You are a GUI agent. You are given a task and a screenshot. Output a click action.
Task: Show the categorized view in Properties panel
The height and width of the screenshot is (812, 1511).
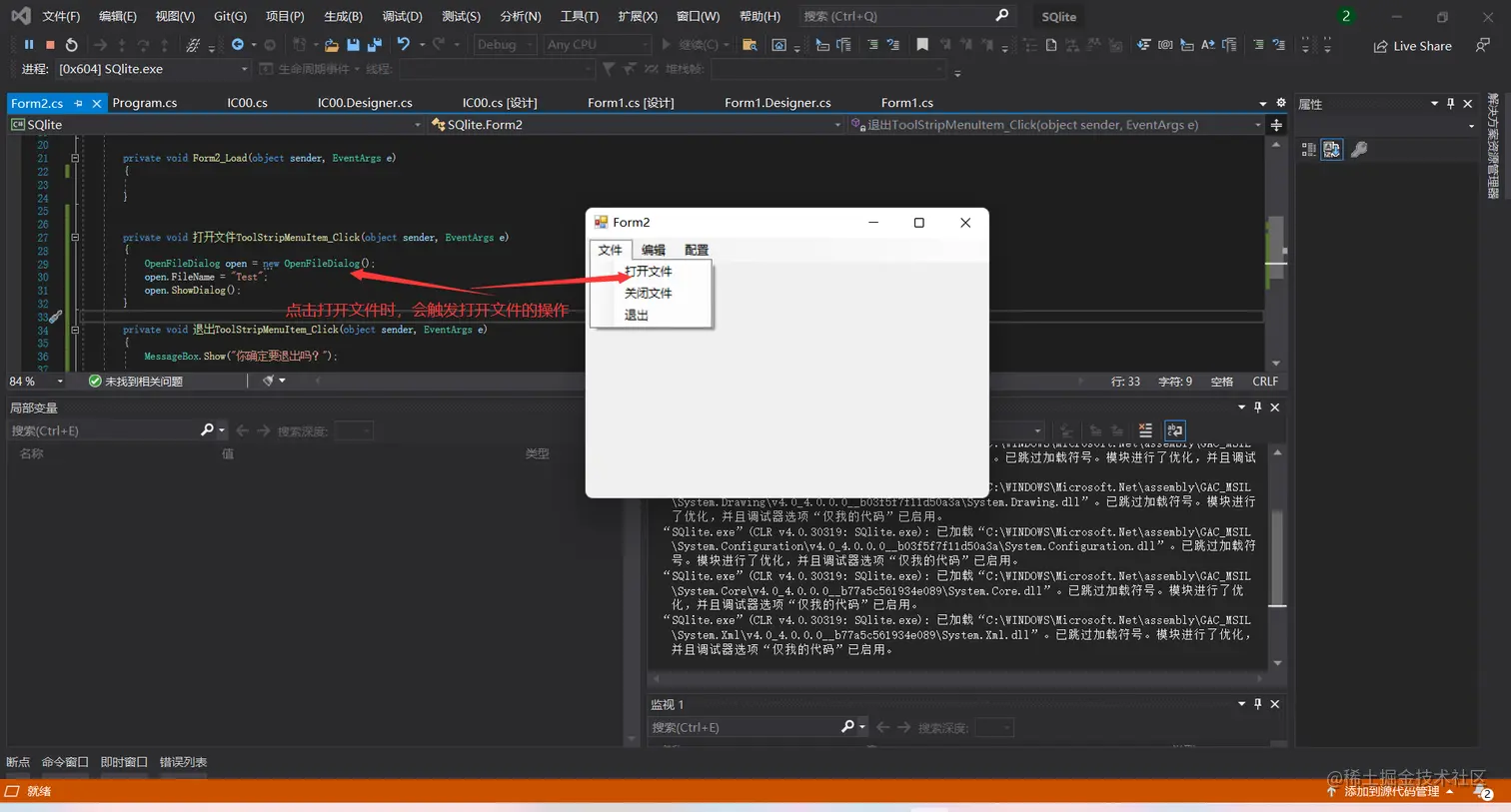pyautogui.click(x=1309, y=150)
